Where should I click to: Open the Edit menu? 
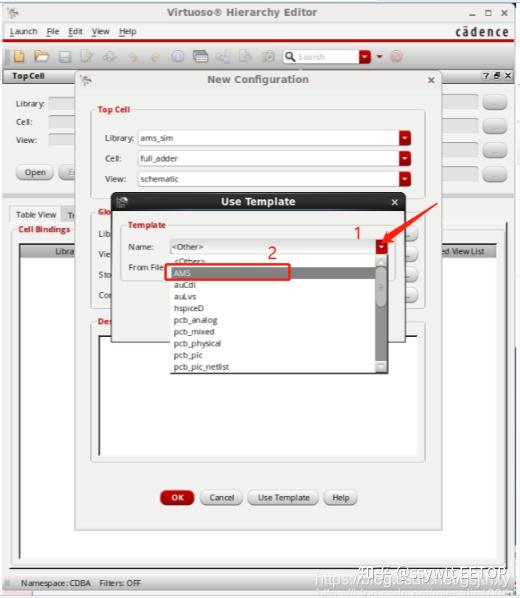[75, 32]
